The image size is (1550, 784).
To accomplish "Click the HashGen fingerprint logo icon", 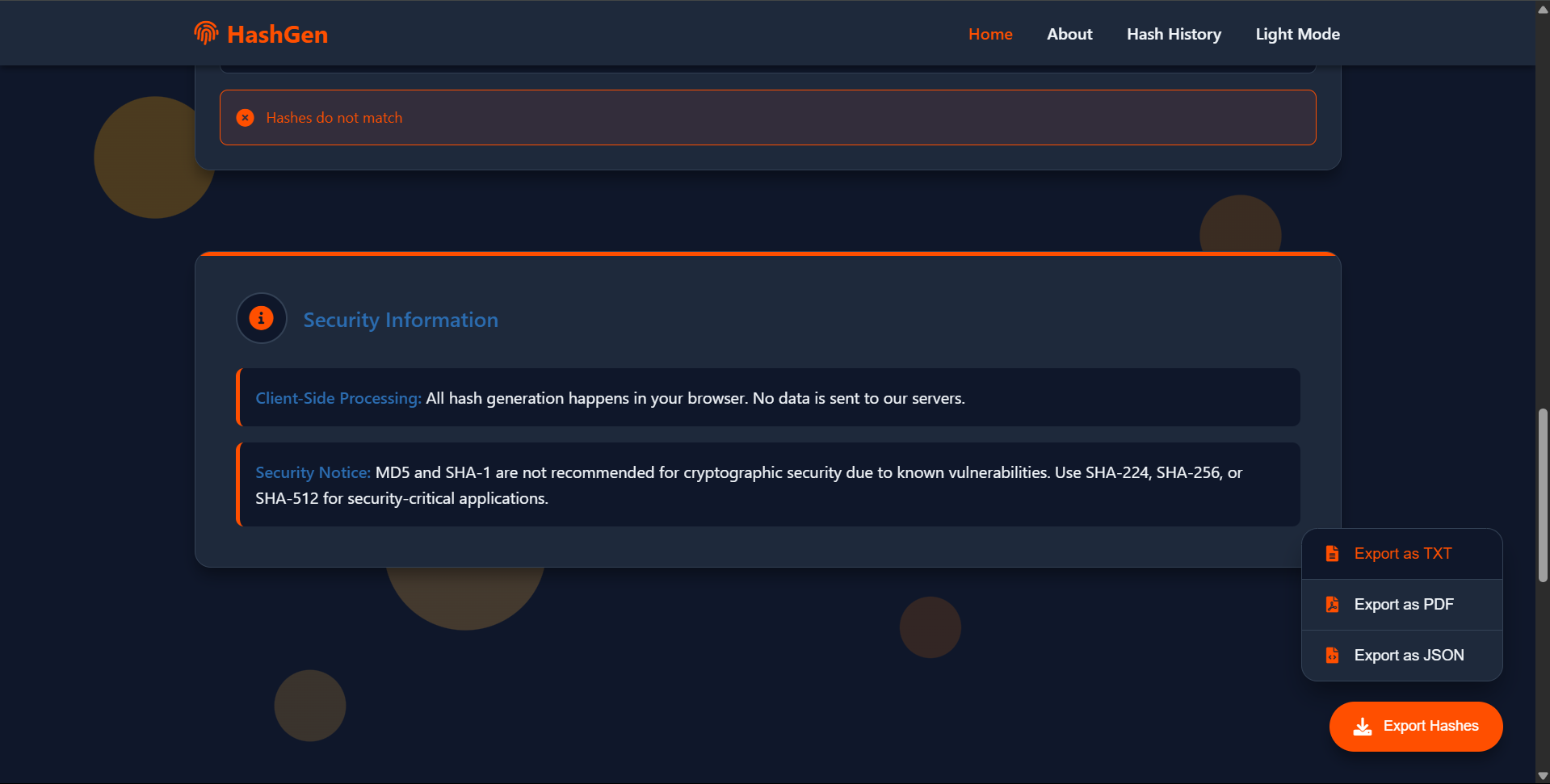I will (206, 33).
